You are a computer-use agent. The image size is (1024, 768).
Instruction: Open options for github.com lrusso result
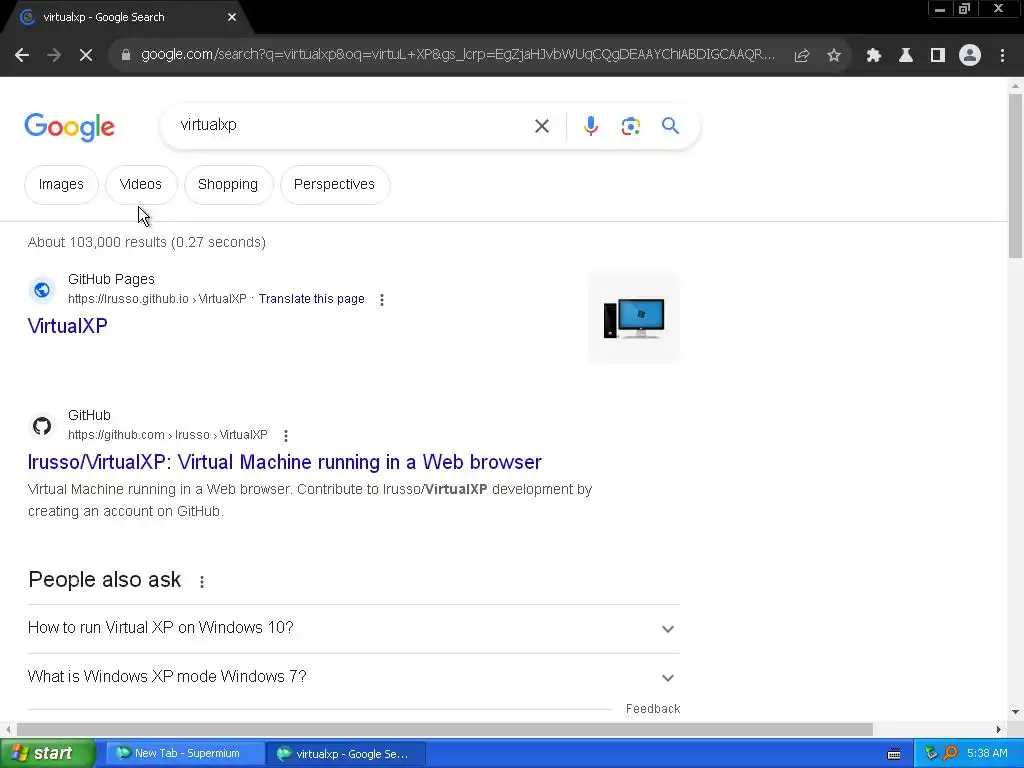285,436
